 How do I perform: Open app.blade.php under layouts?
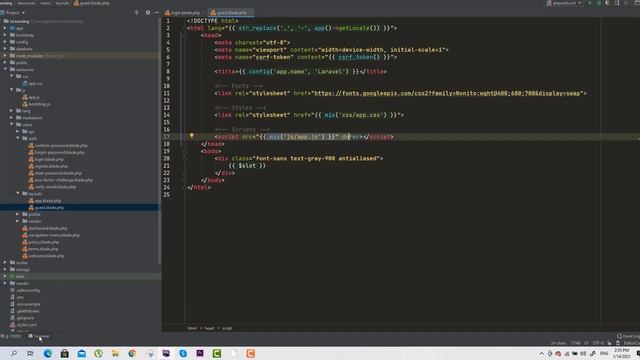click(45, 200)
